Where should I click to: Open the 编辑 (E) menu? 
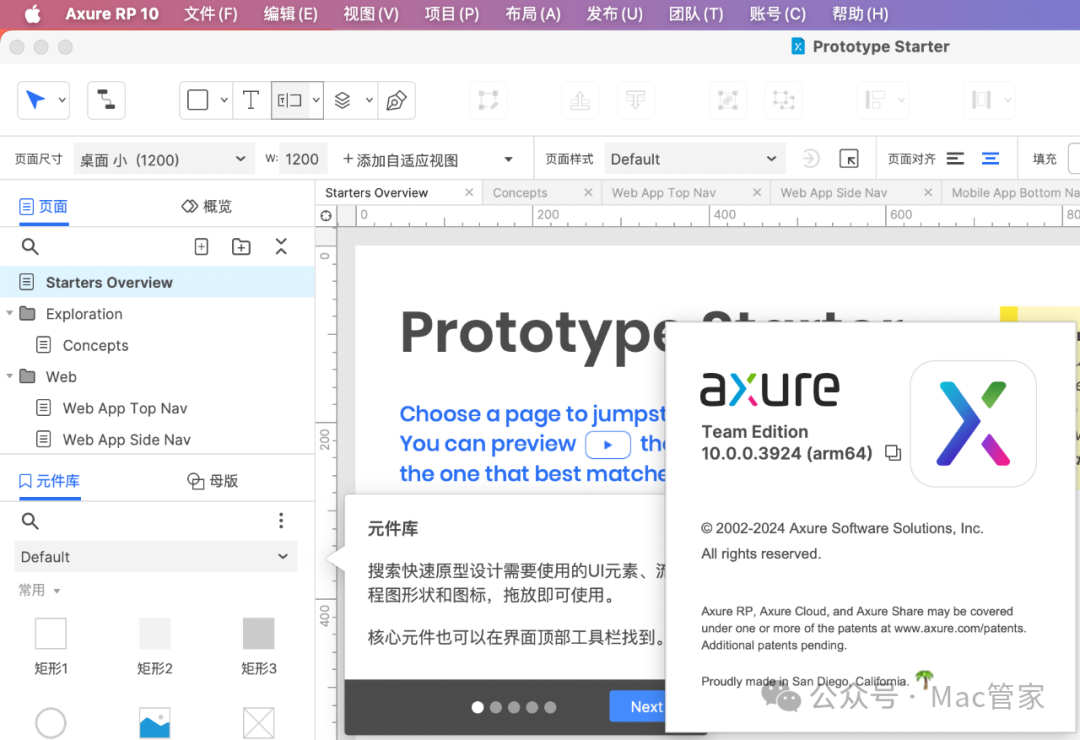(x=291, y=14)
